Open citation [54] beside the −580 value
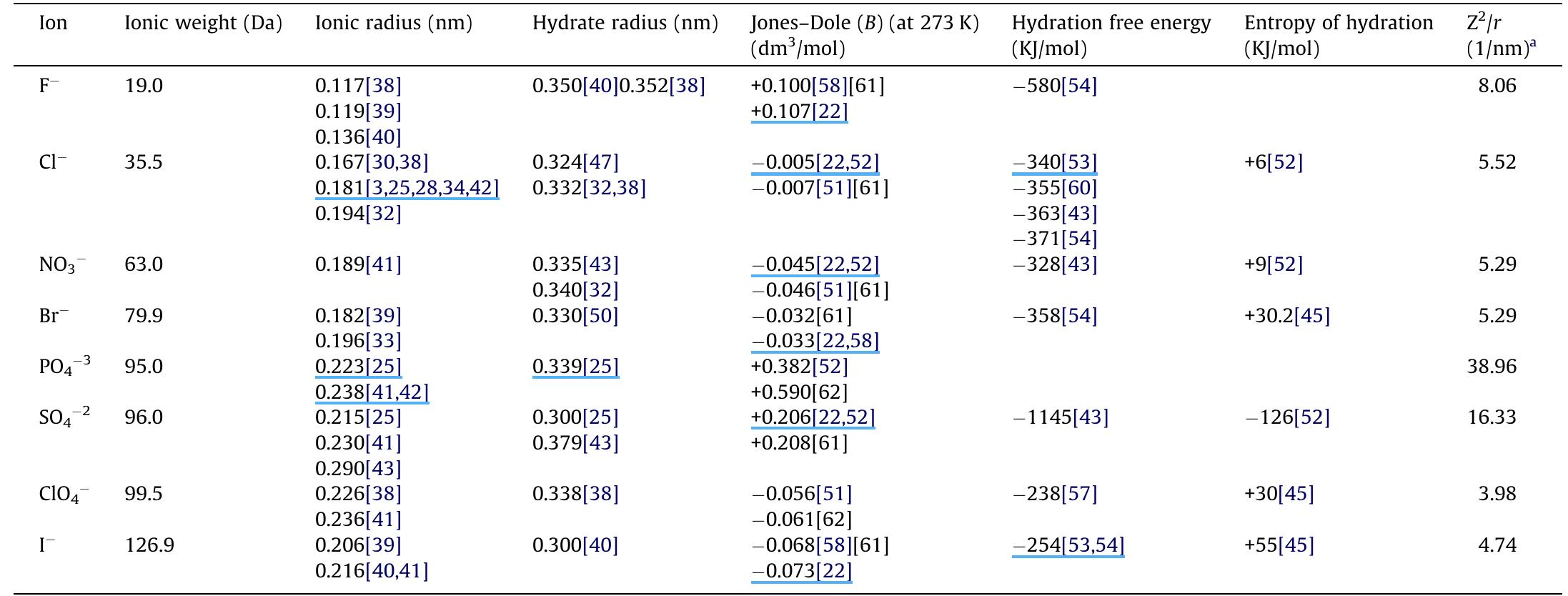This screenshot has height=596, width=1568. tap(1078, 86)
